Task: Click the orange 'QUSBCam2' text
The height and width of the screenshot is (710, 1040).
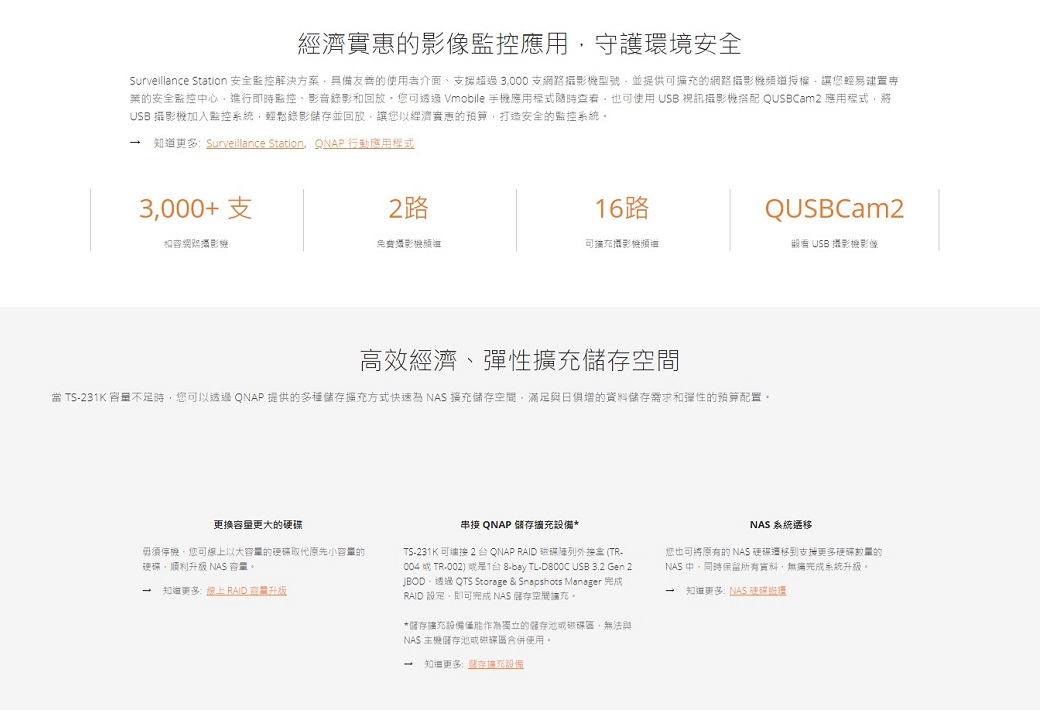Action: pos(834,209)
